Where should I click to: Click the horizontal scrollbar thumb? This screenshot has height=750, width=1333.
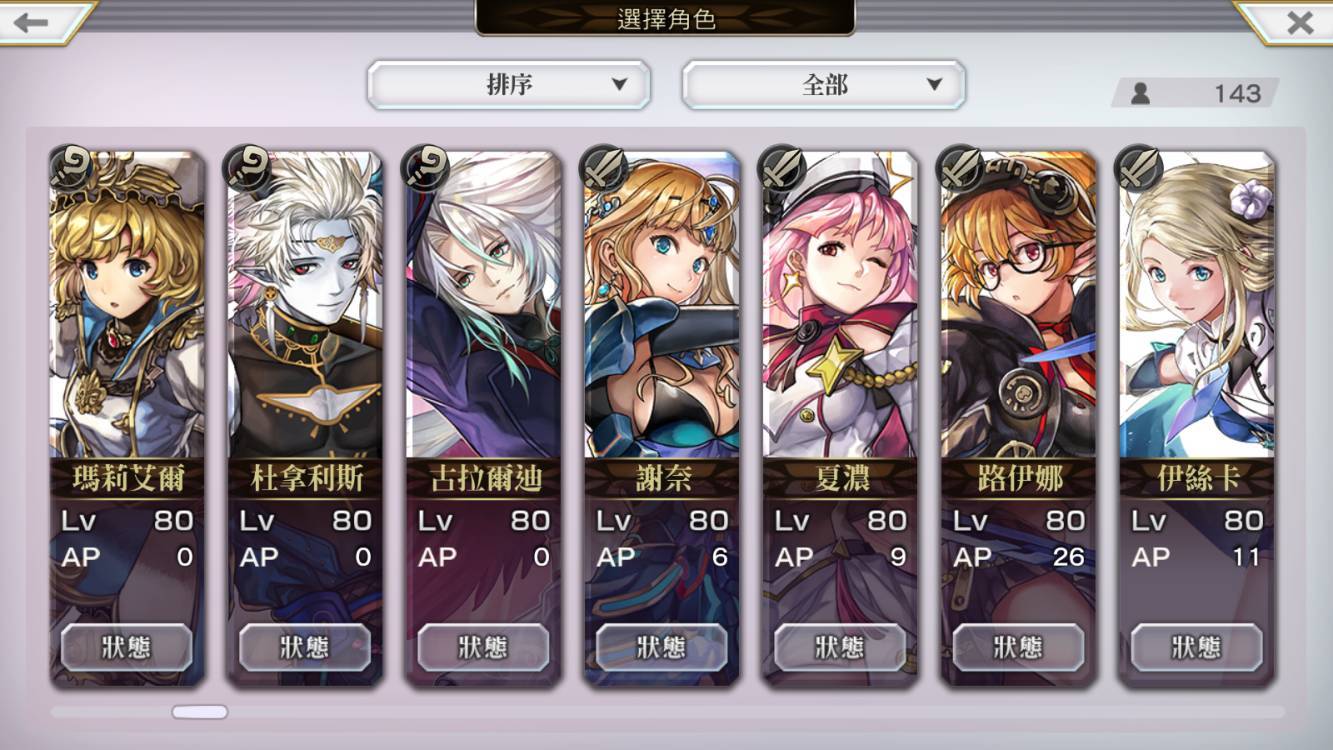pyautogui.click(x=200, y=712)
